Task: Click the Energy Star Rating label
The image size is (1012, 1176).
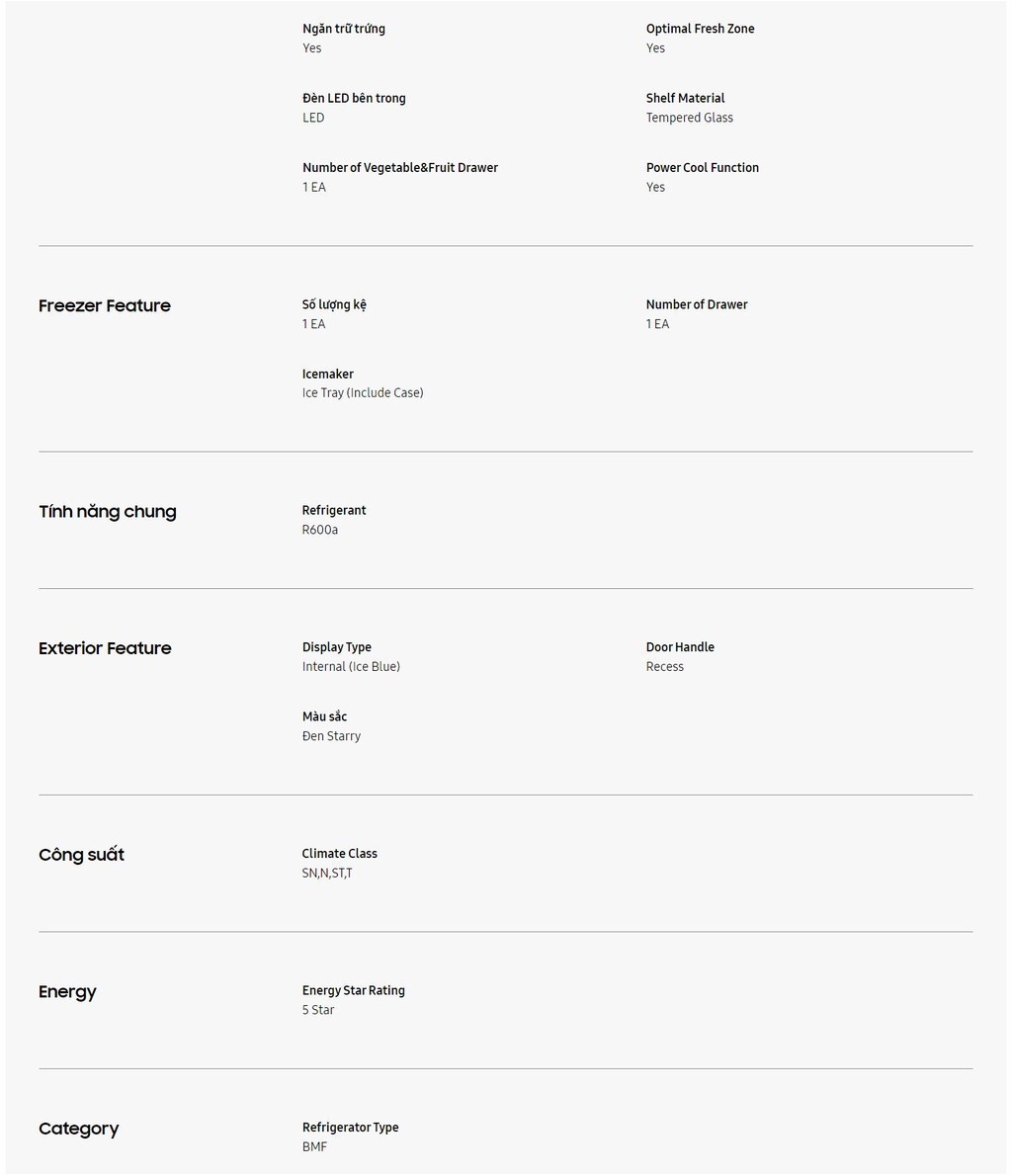Action: point(354,990)
